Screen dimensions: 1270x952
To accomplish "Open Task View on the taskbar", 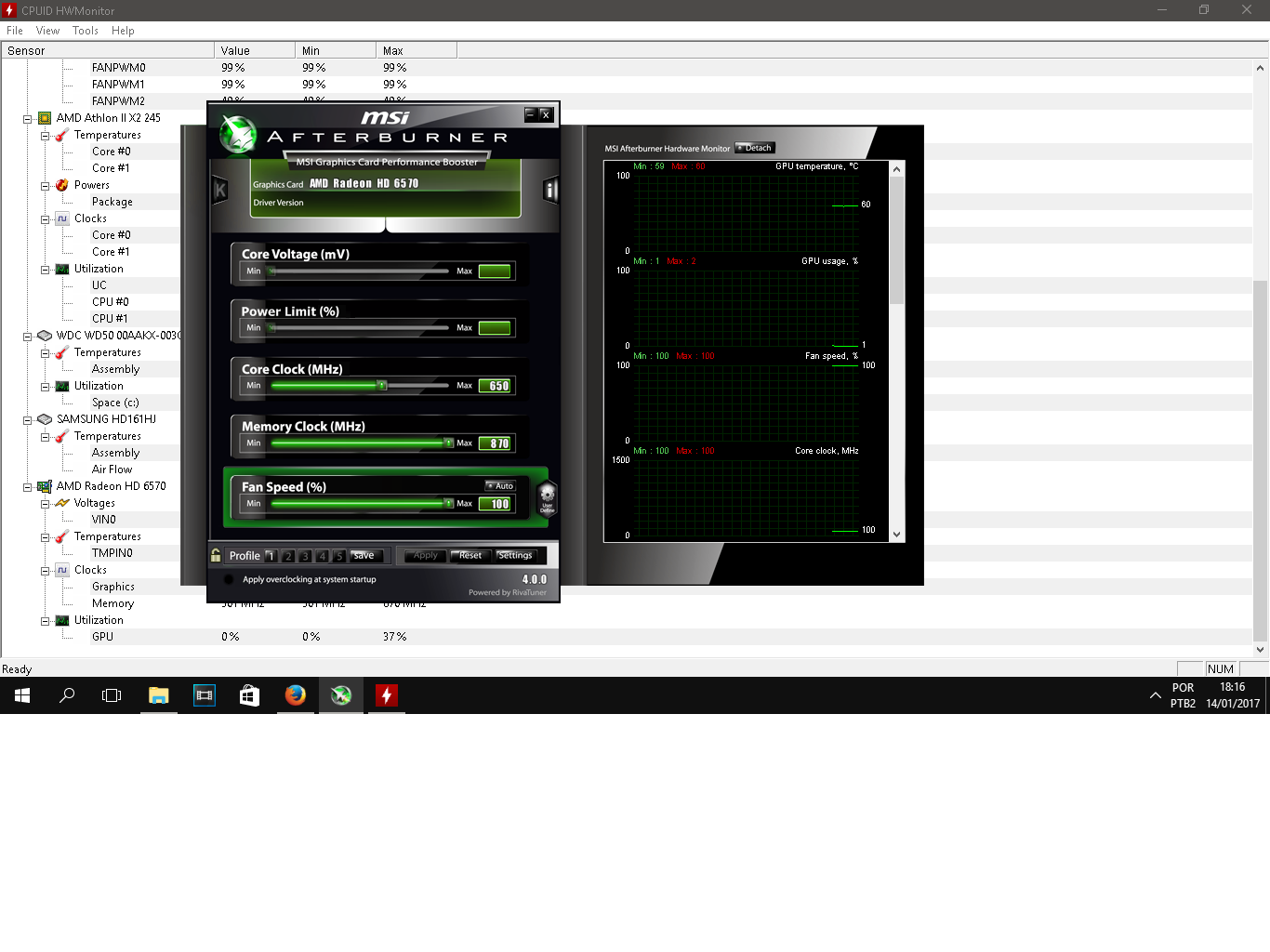I will (112, 695).
